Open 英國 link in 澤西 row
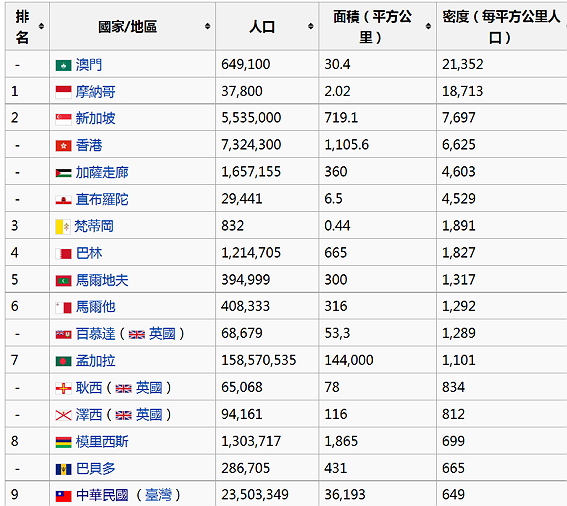The height and width of the screenshot is (506, 567). point(149,415)
